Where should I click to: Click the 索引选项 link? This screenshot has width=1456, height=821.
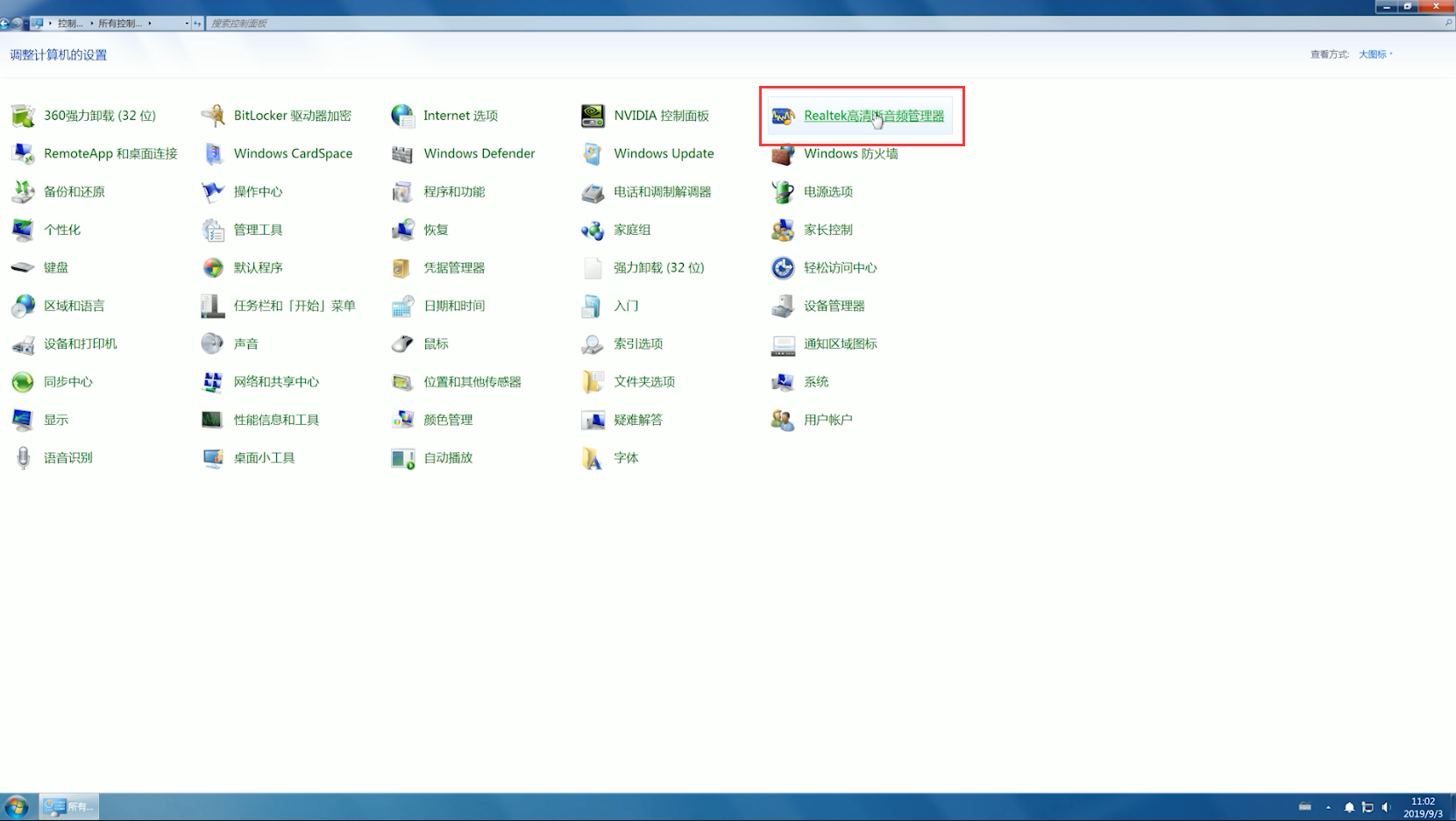point(638,343)
